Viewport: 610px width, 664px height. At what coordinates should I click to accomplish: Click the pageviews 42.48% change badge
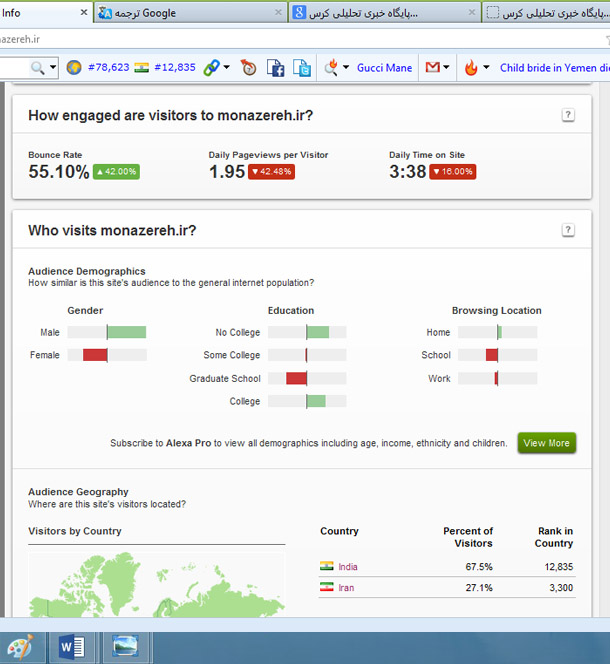point(271,172)
